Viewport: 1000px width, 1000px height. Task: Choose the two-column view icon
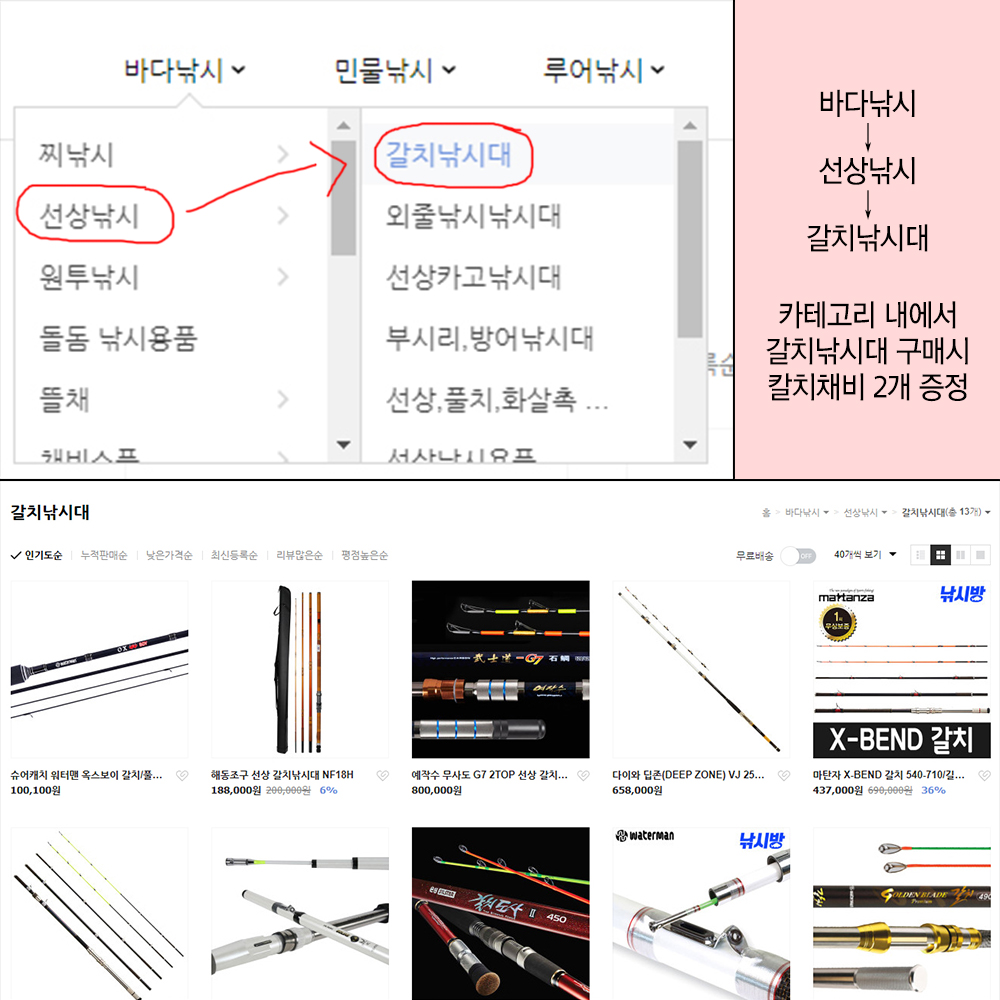960,555
